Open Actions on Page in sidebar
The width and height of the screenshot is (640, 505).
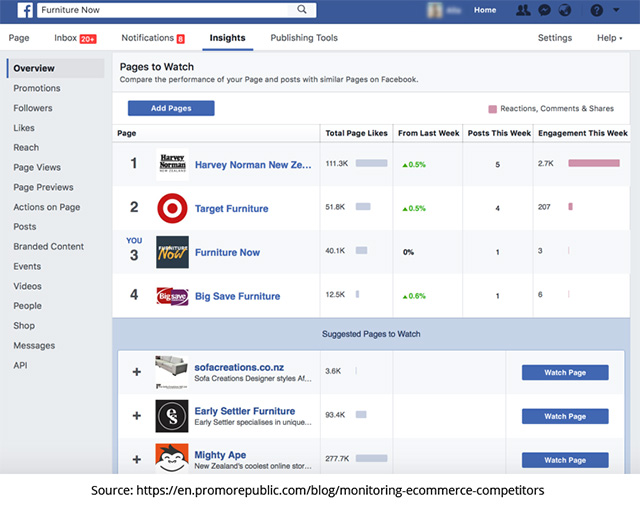click(x=47, y=207)
